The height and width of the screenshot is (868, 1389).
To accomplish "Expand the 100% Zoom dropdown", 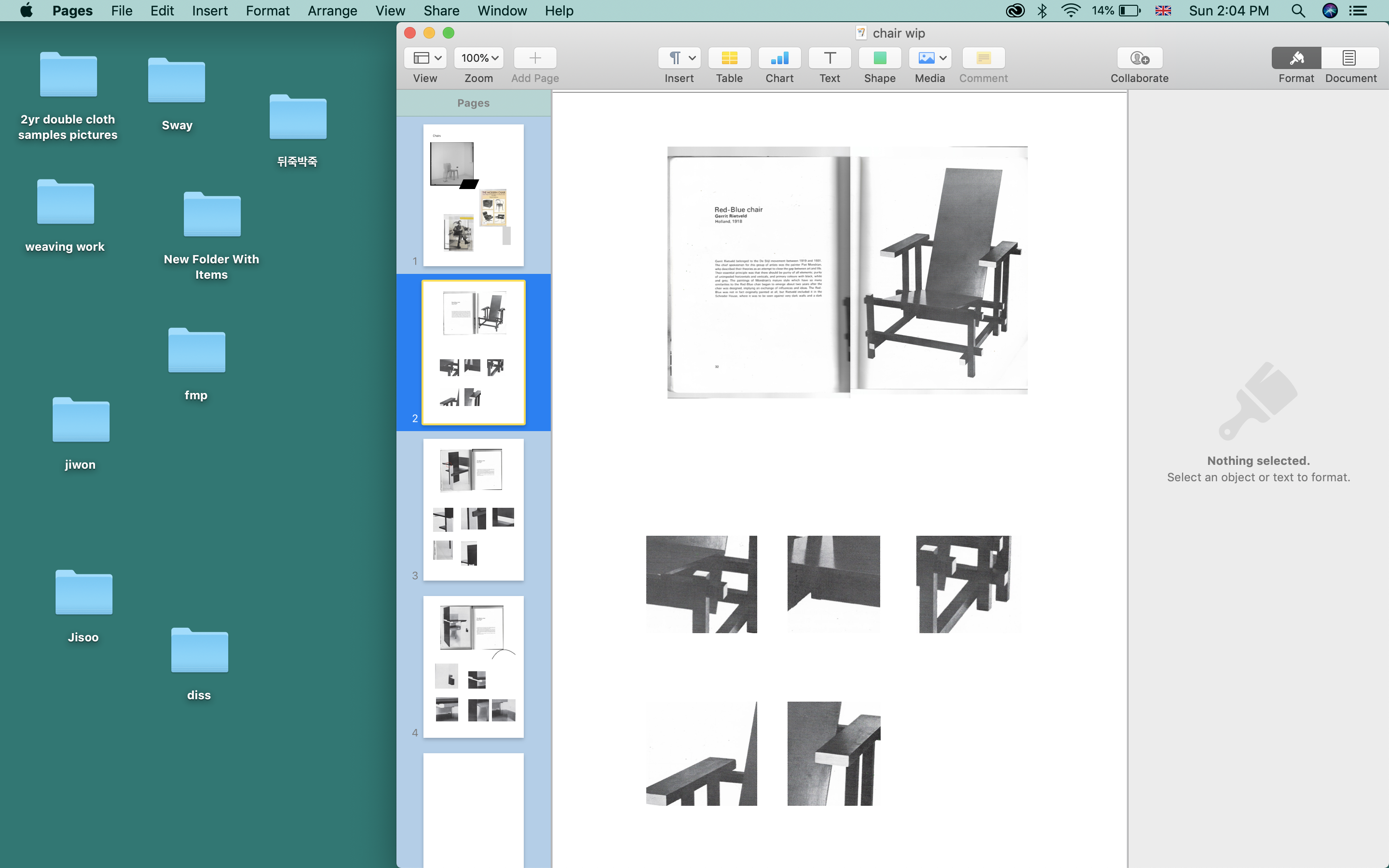I will (479, 58).
